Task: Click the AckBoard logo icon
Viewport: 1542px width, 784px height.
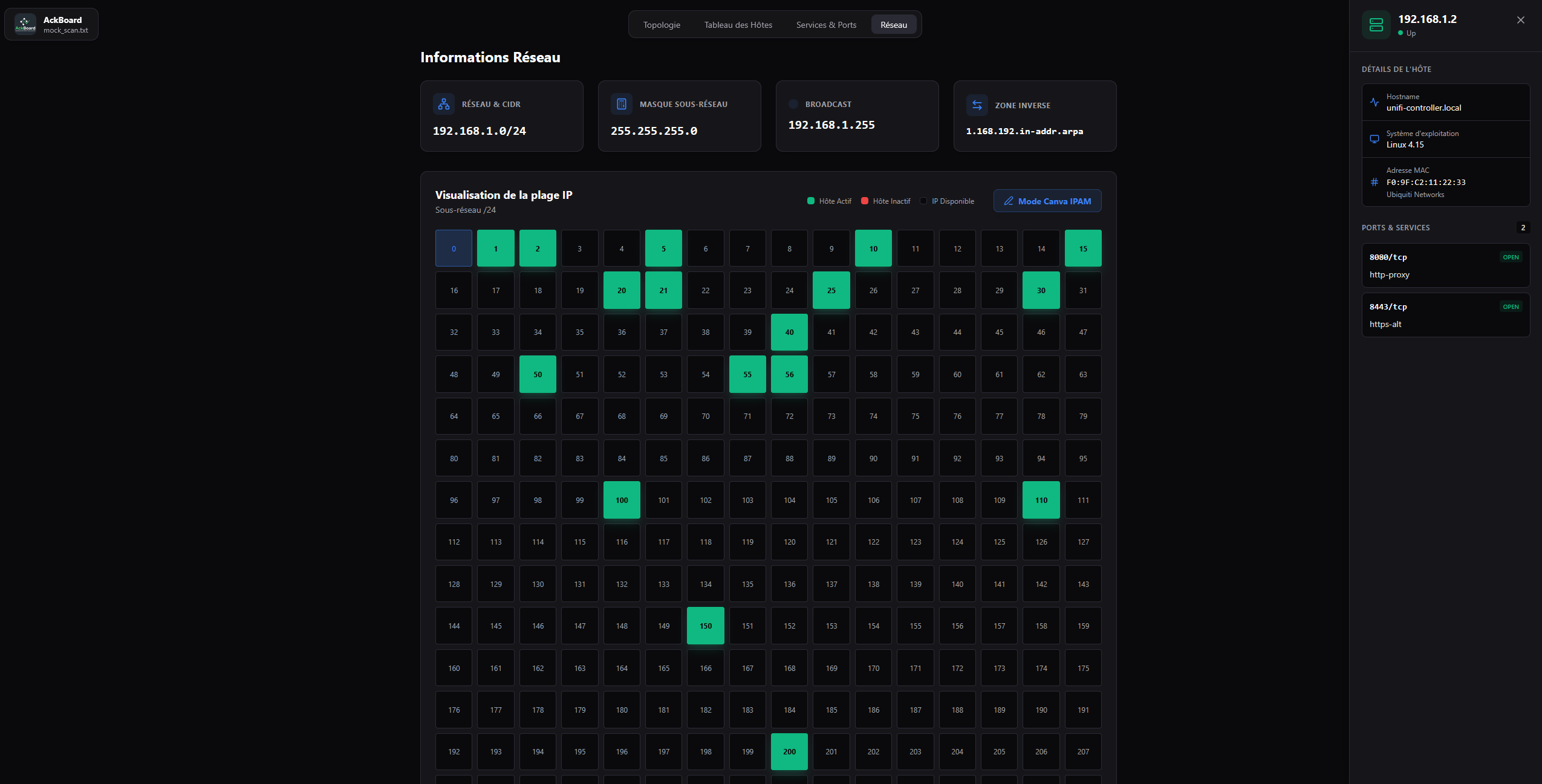Action: 25,24
